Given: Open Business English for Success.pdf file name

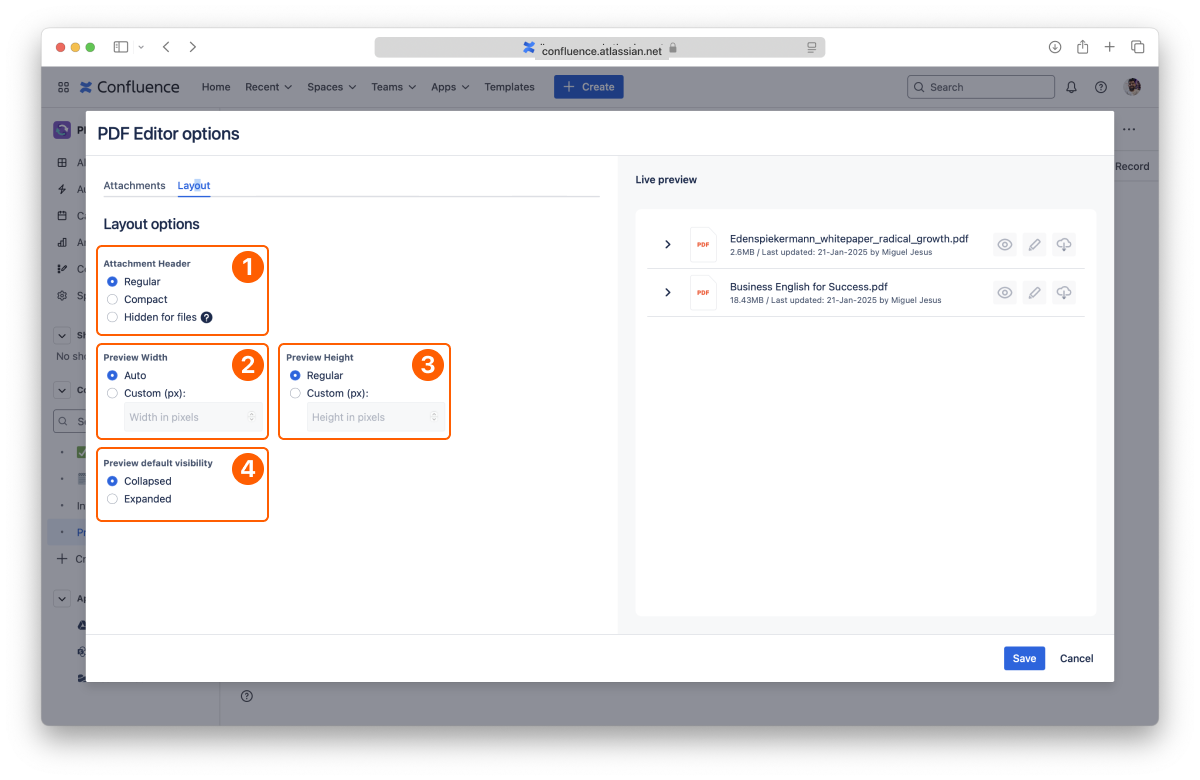Looking at the screenshot, I should click(x=809, y=287).
